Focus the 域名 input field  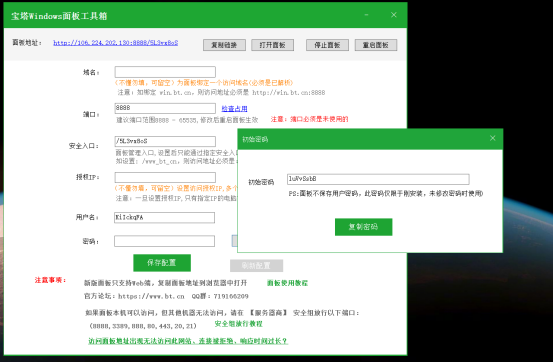point(165,72)
